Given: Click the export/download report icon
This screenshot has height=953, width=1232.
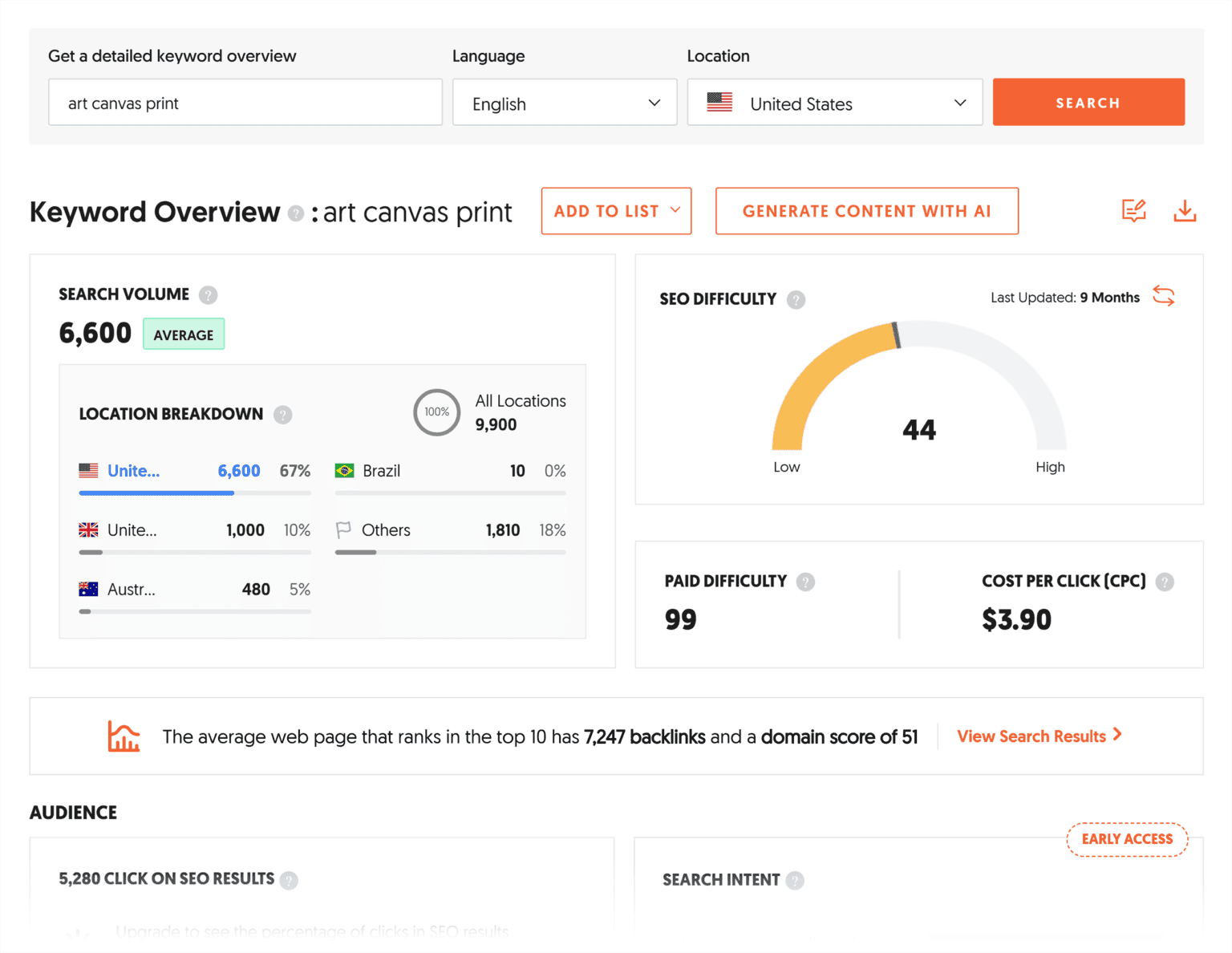Looking at the screenshot, I should click(1185, 211).
